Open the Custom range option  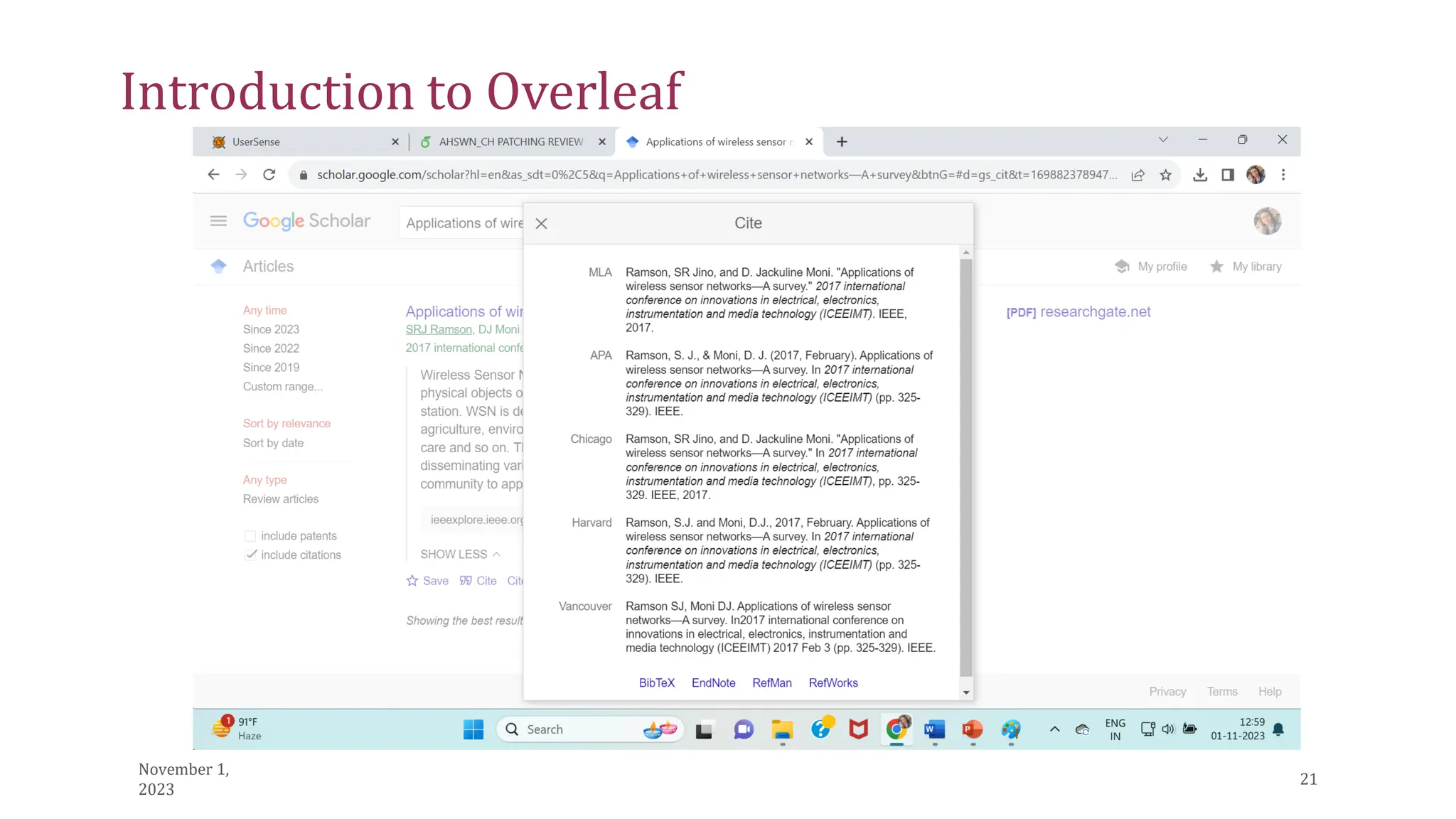point(282,387)
